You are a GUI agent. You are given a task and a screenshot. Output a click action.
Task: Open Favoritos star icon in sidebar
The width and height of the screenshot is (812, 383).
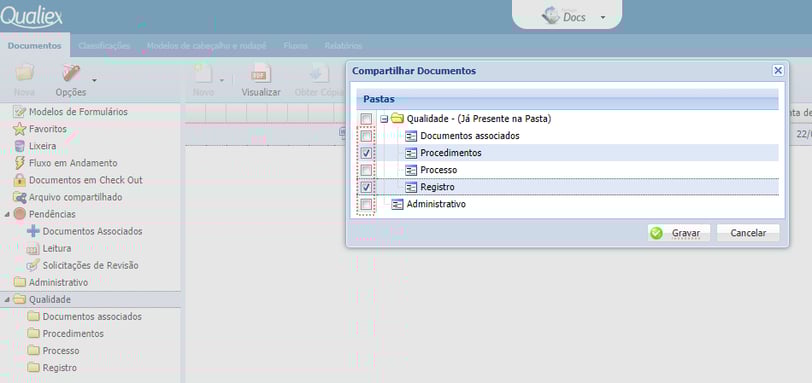tap(20, 129)
